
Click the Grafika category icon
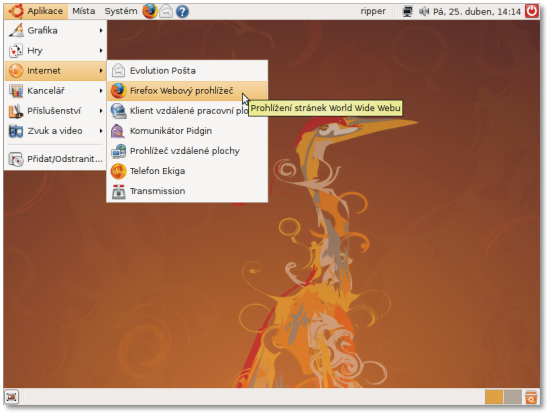[x=16, y=31]
